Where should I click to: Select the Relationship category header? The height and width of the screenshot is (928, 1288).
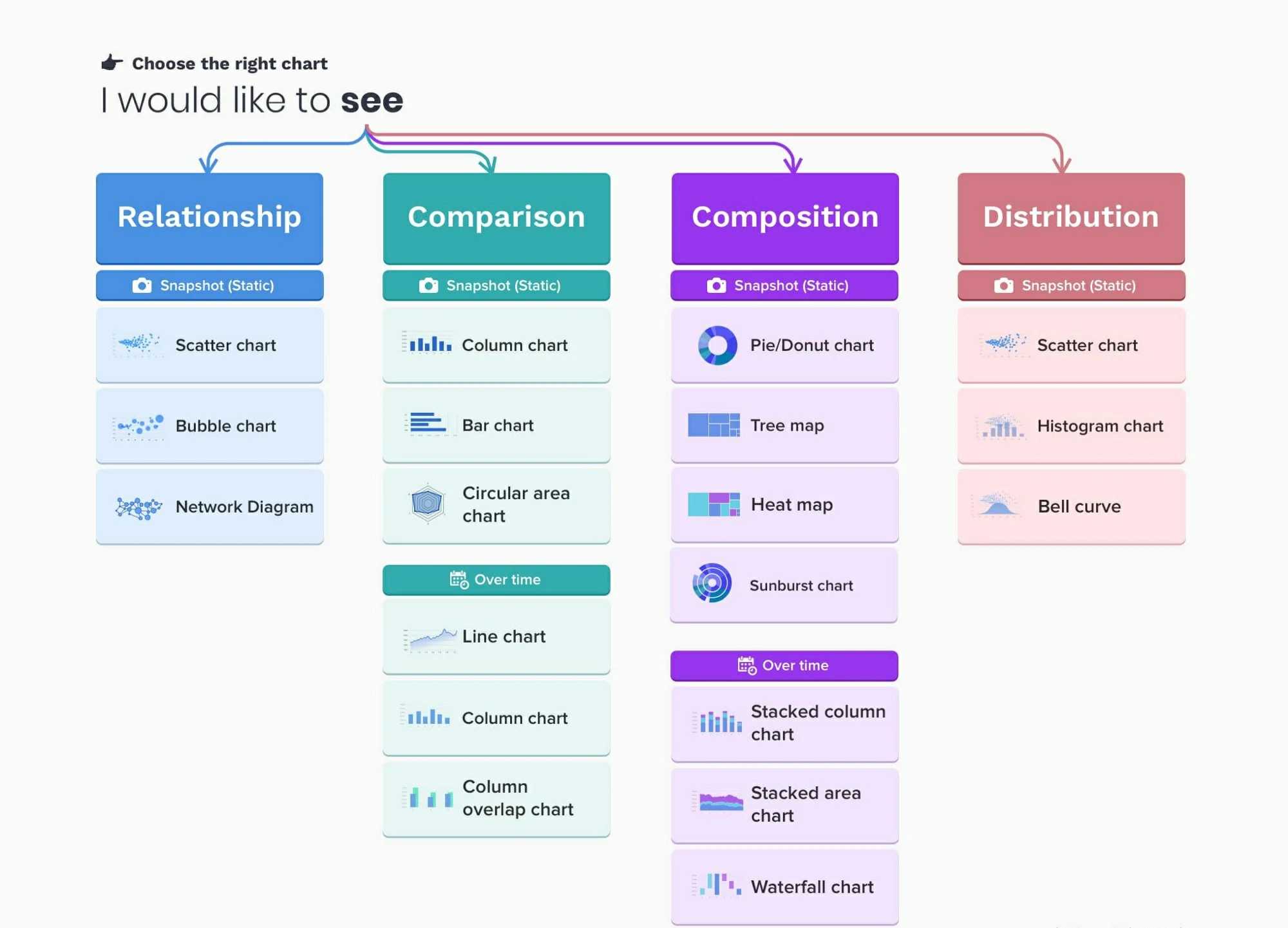209,218
